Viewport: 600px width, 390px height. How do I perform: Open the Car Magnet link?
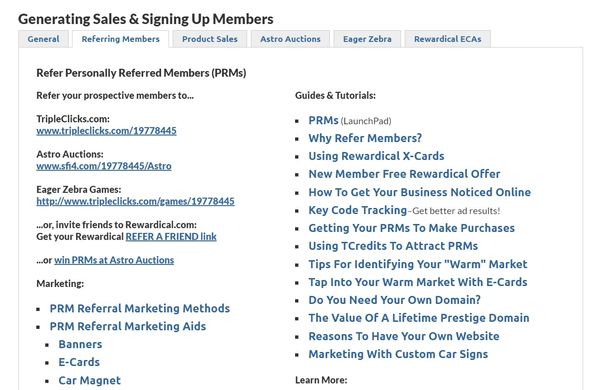90,380
